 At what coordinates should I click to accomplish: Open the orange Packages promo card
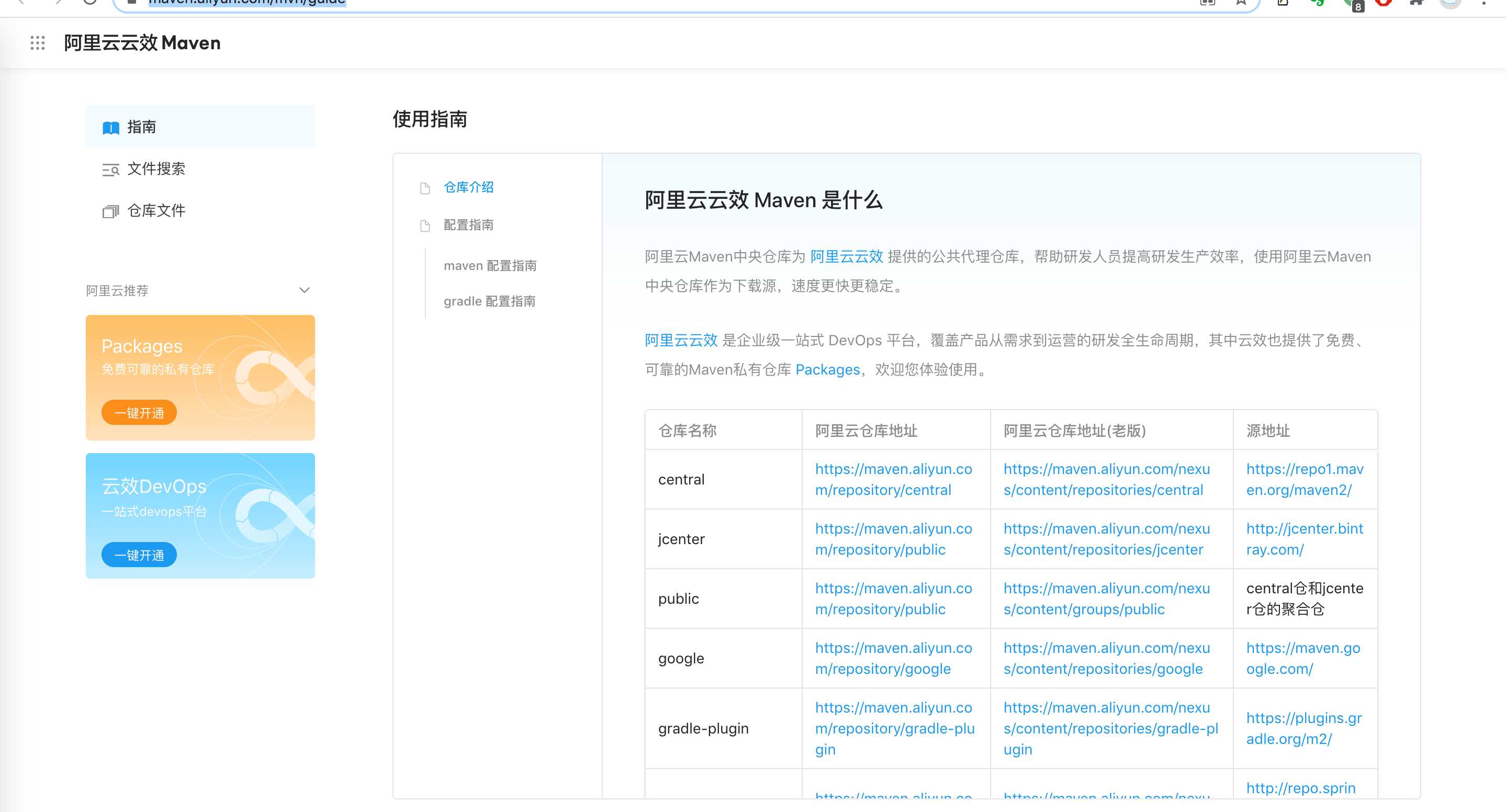click(x=200, y=378)
